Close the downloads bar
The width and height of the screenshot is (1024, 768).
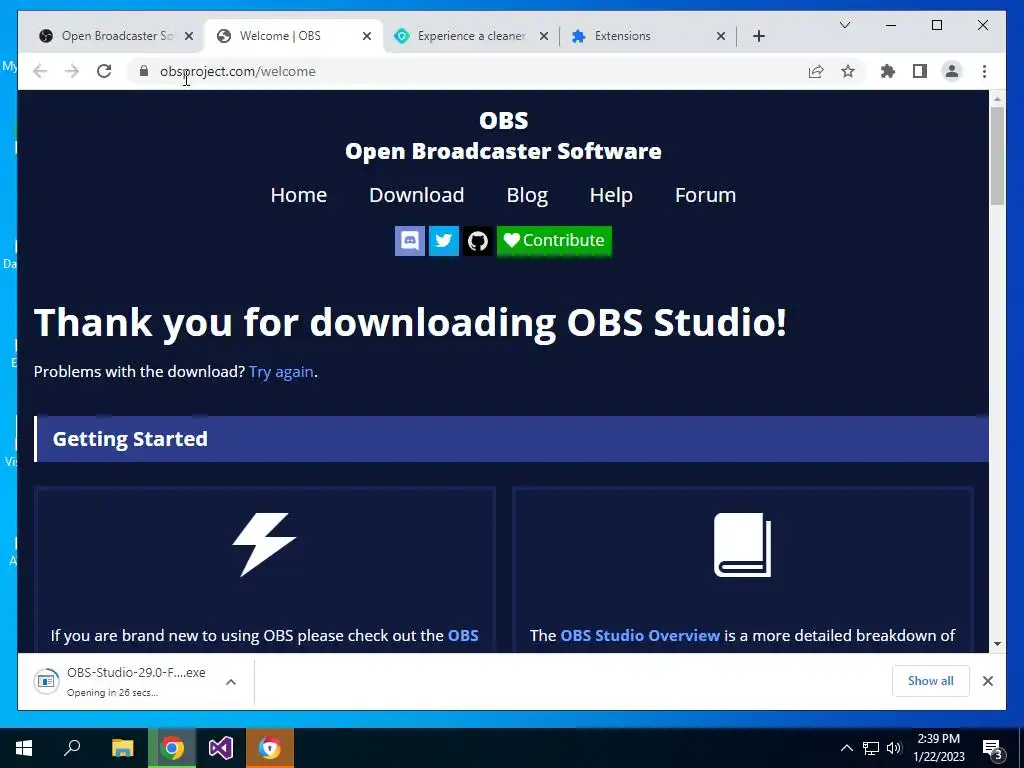coord(988,681)
